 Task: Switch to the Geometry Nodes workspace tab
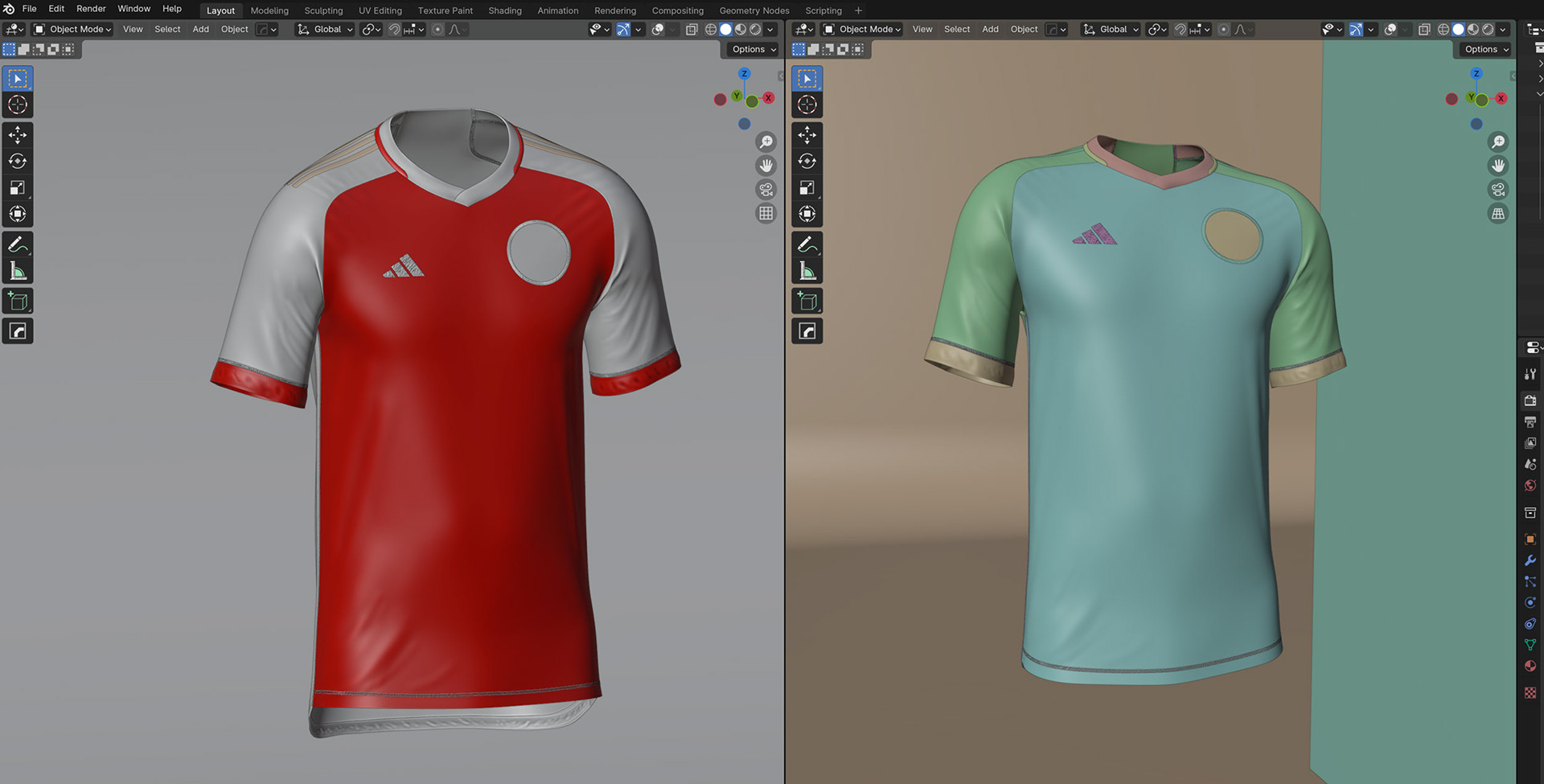[754, 10]
